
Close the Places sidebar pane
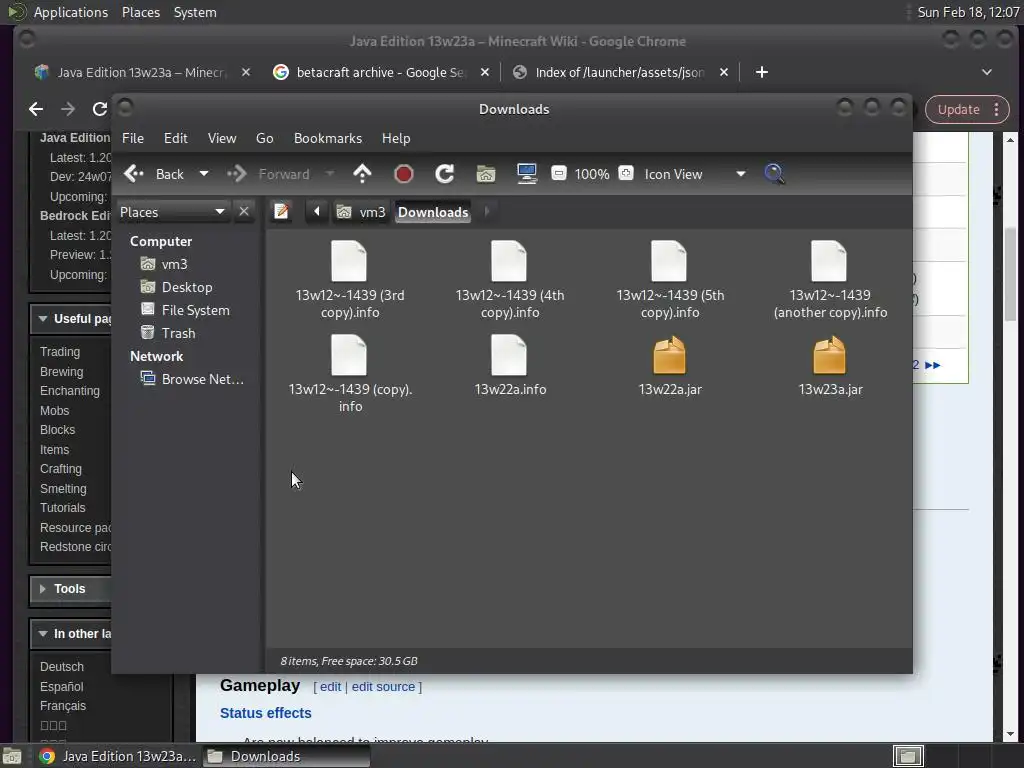point(244,212)
